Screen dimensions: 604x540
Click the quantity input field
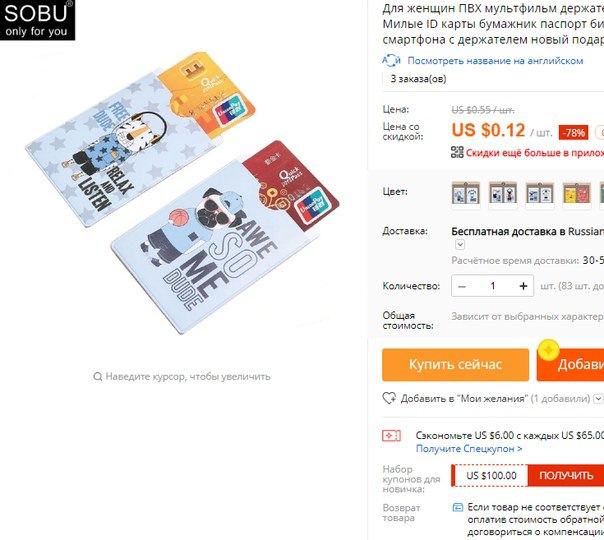point(492,286)
